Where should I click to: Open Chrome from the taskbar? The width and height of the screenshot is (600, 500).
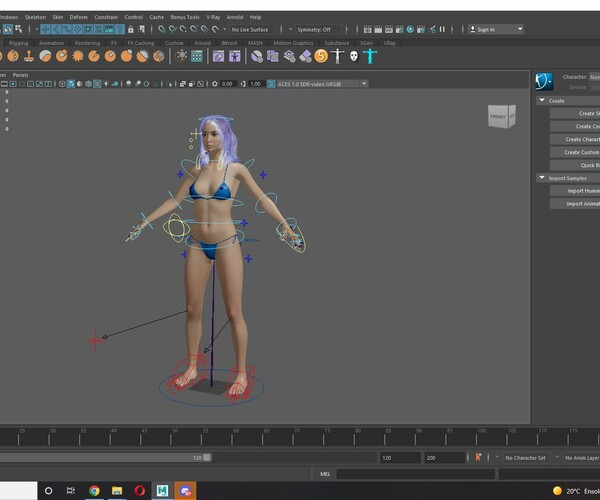coord(94,490)
